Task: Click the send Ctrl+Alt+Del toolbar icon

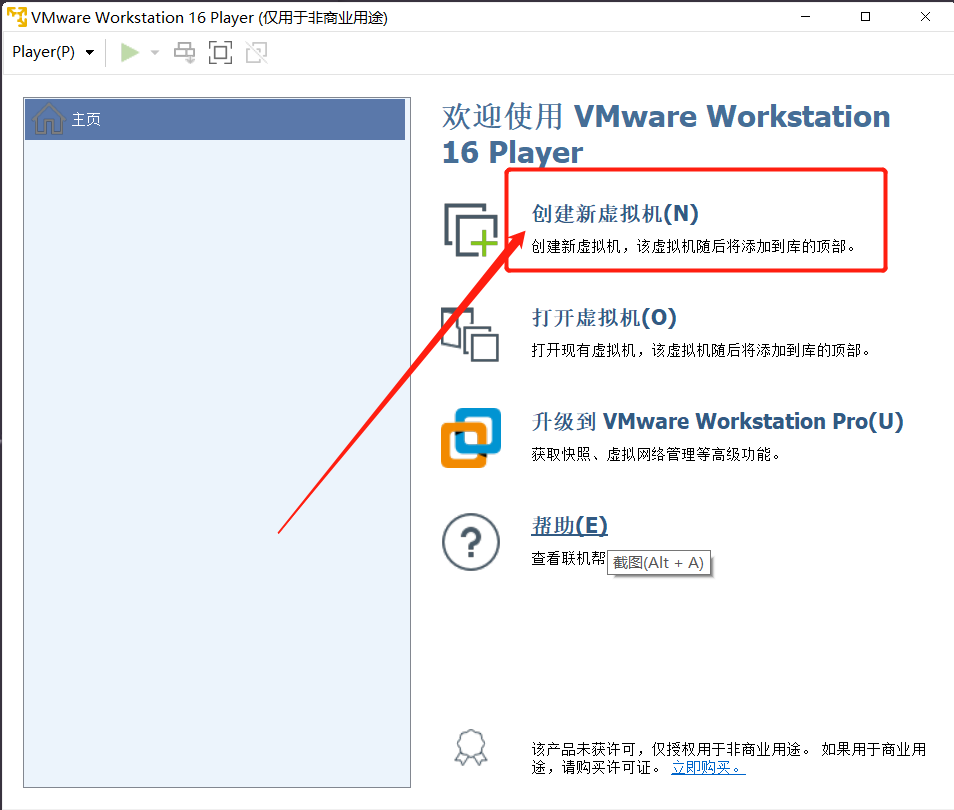Action: pos(184,52)
